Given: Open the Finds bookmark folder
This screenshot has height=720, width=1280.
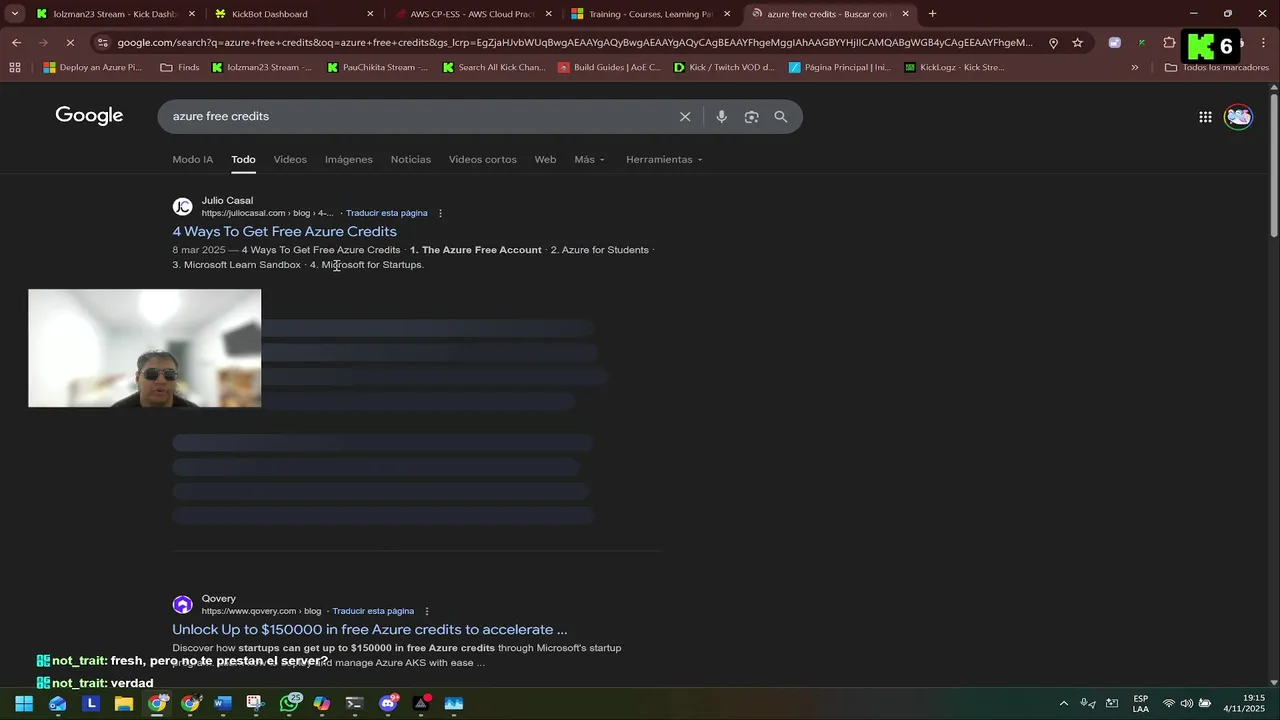Looking at the screenshot, I should point(180,68).
